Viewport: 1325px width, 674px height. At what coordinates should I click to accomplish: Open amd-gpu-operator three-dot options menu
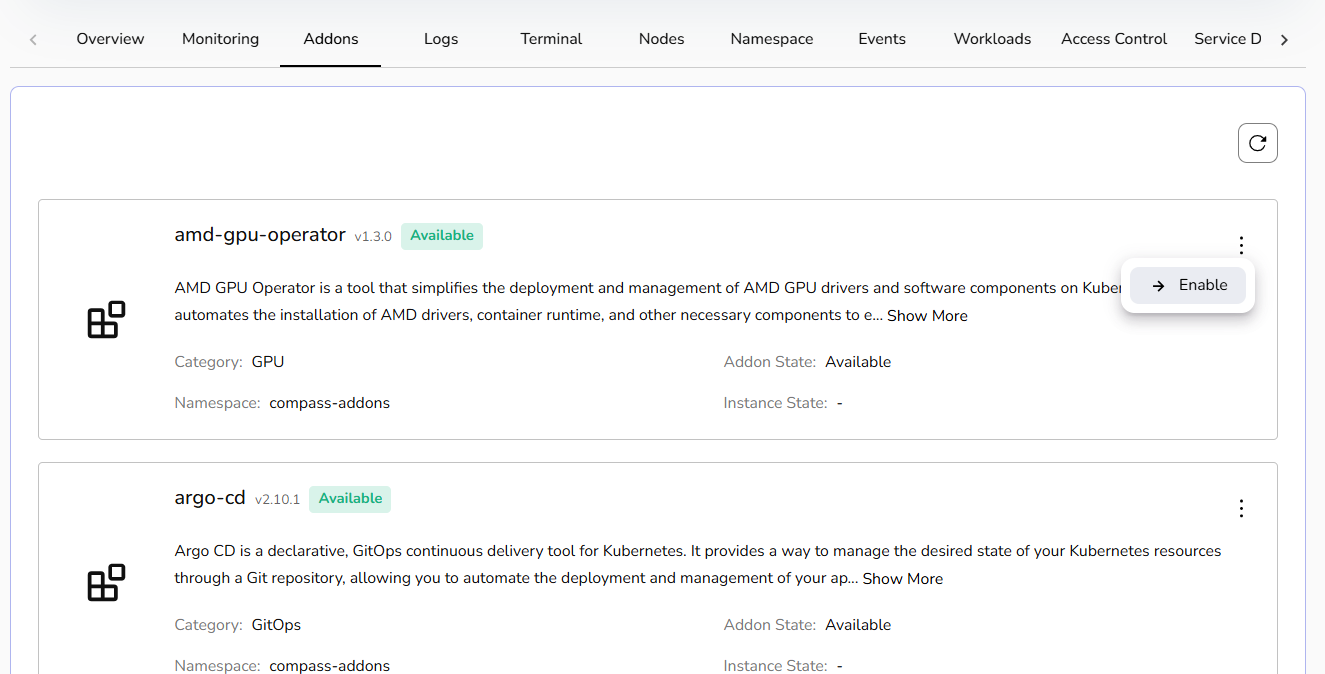click(1241, 245)
